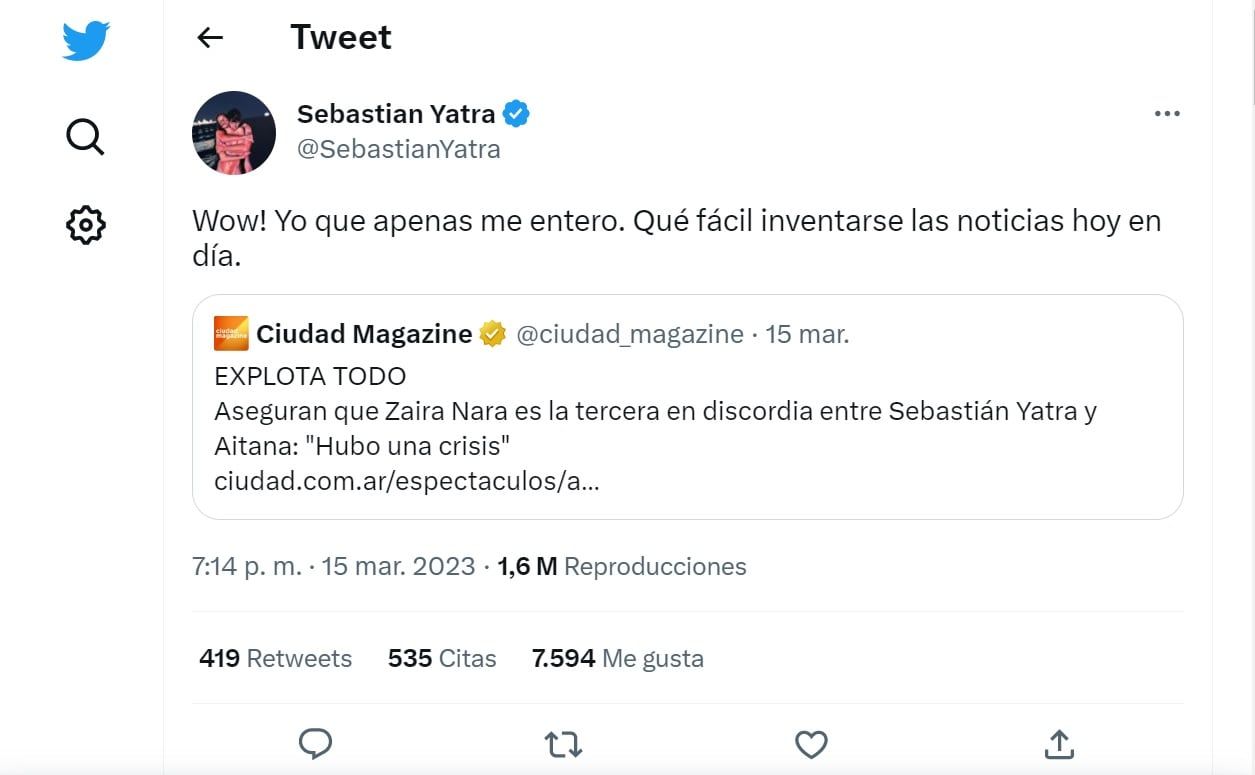Click the Twitter bird logo
This screenshot has width=1255, height=775.
[x=86, y=41]
